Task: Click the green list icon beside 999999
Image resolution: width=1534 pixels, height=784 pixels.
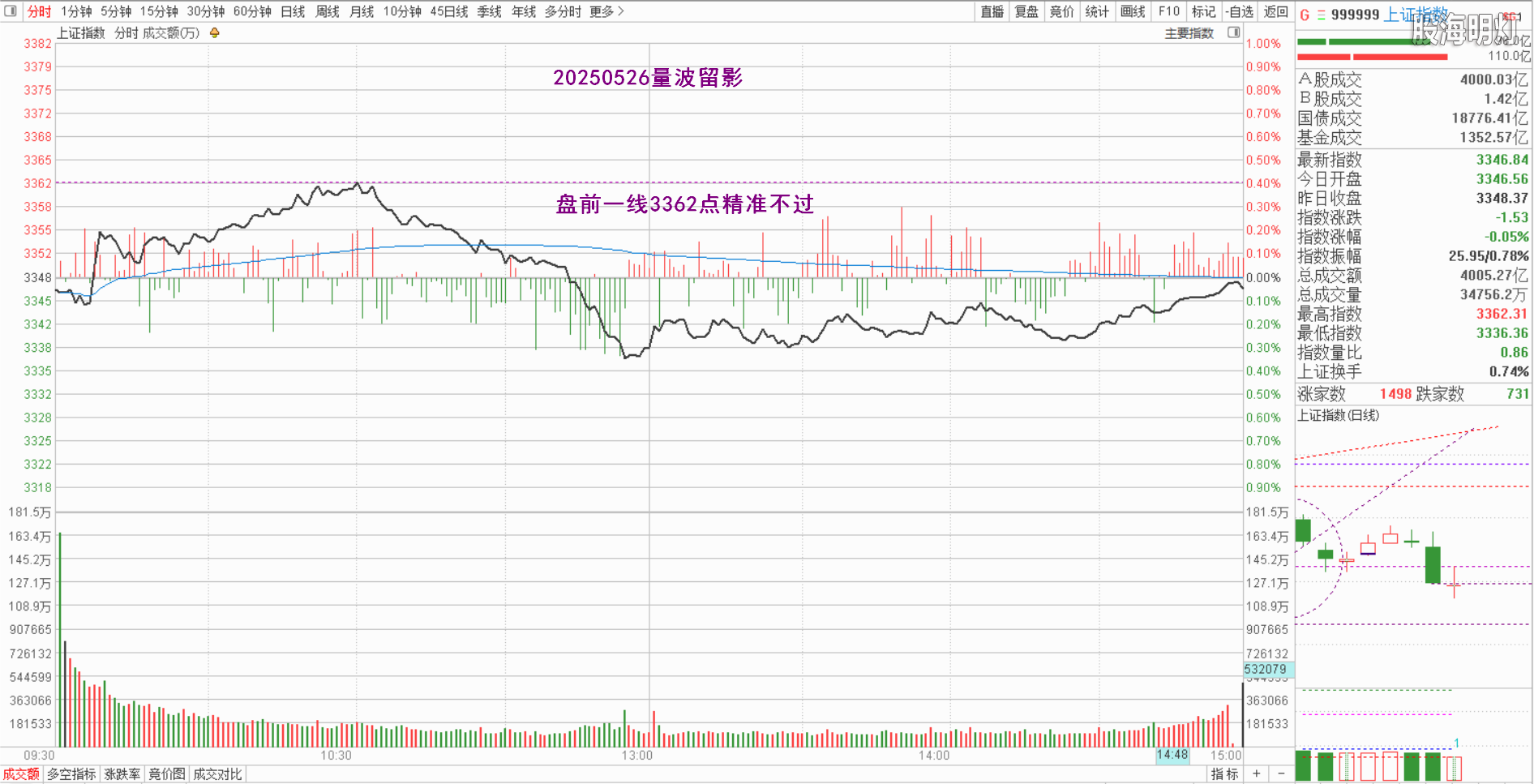Action: tap(1321, 15)
